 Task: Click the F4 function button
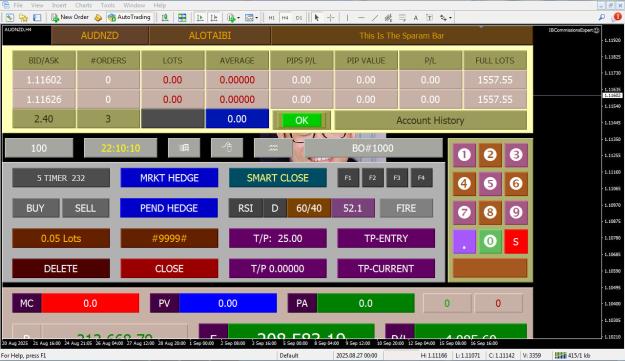tap(421, 178)
